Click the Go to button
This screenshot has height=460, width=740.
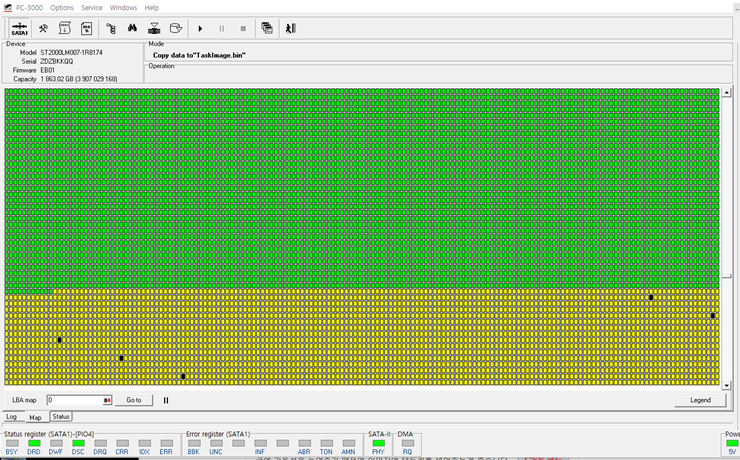click(x=134, y=400)
